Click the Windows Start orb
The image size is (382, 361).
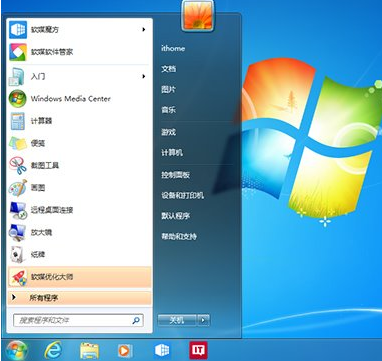(16, 351)
